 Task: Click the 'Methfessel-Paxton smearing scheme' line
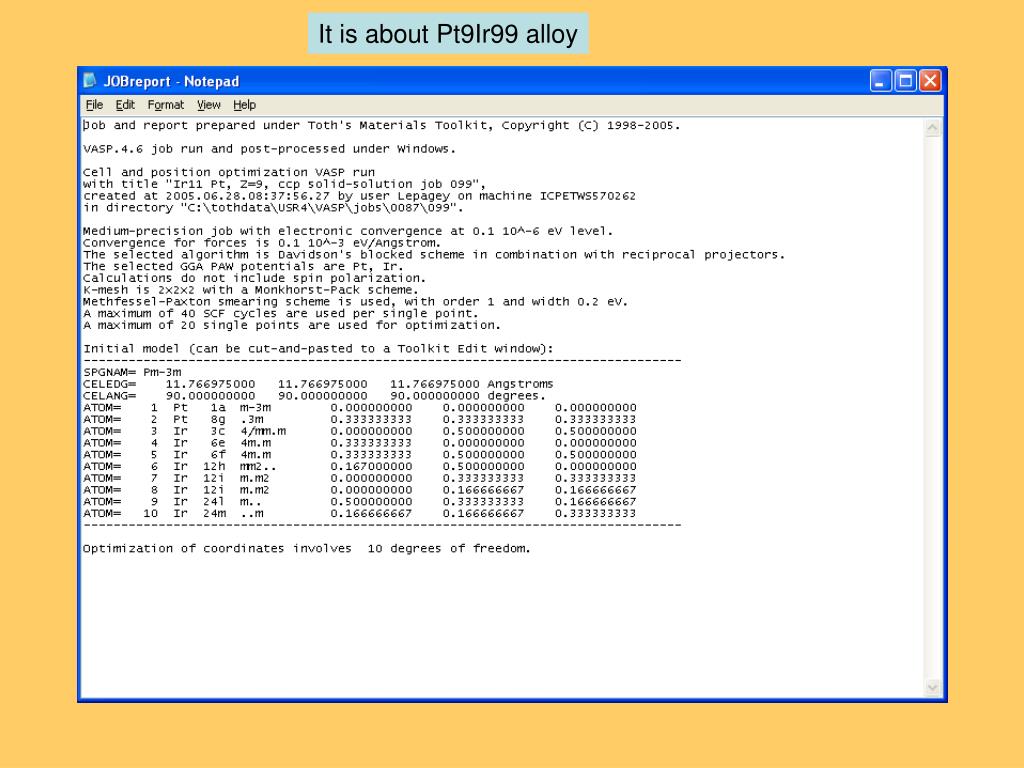tap(355, 302)
